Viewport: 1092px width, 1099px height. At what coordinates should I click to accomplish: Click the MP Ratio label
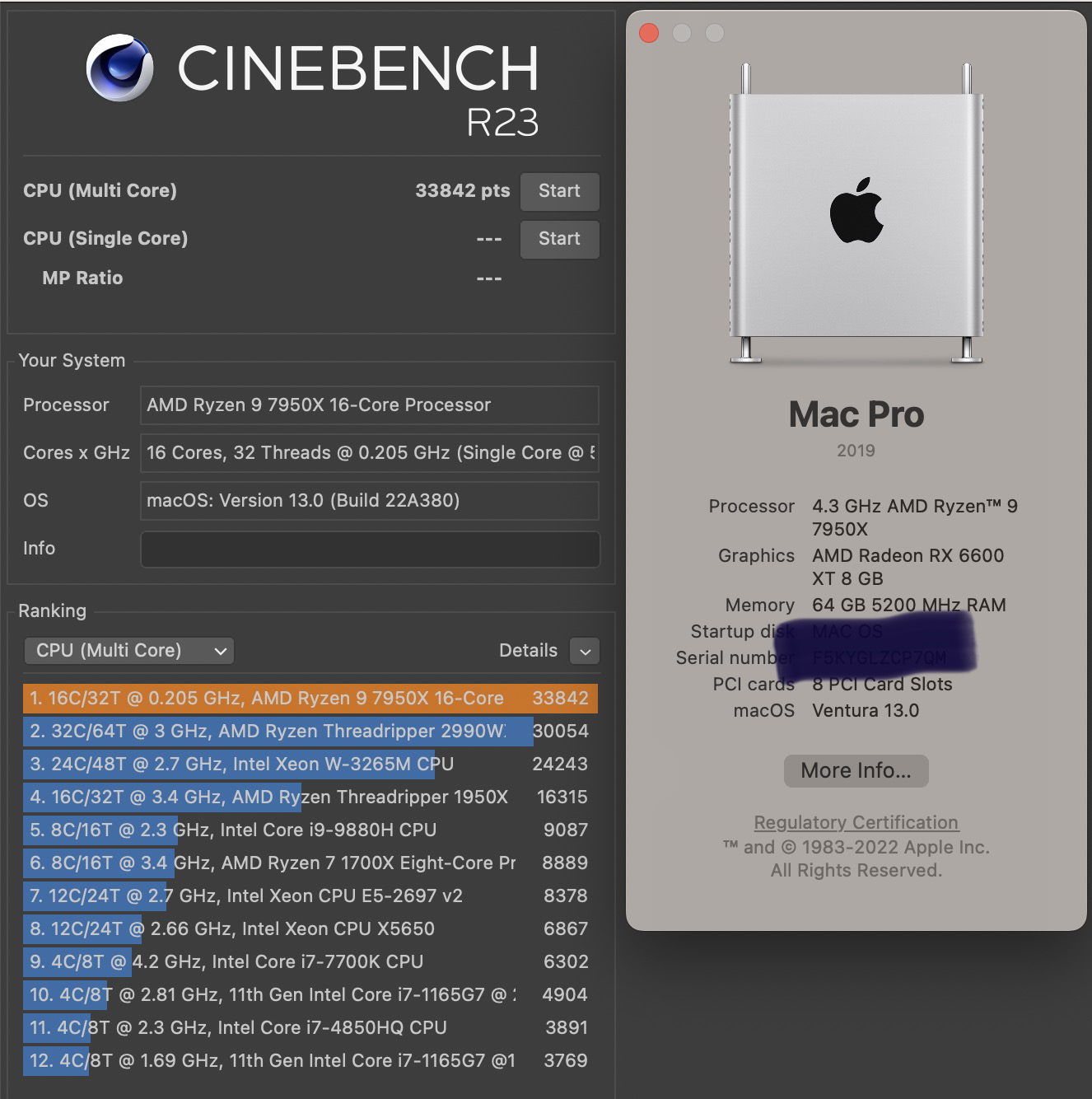pos(82,278)
